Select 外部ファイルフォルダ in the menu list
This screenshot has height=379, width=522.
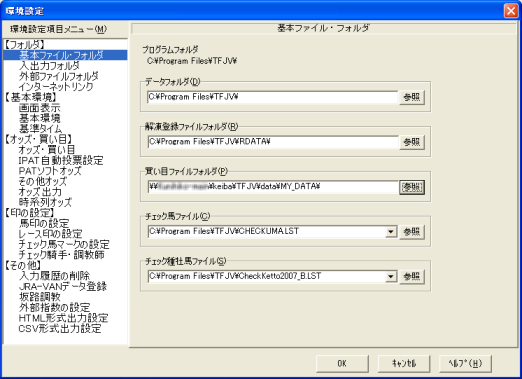click(59, 76)
